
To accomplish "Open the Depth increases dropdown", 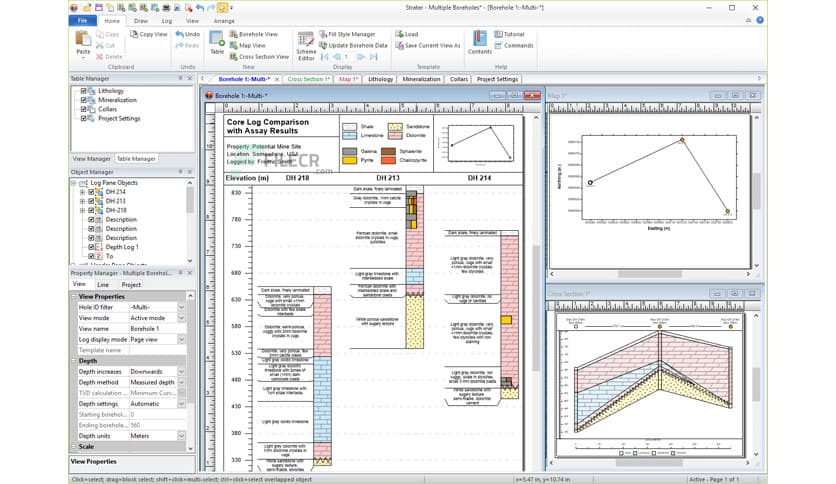I will [181, 372].
